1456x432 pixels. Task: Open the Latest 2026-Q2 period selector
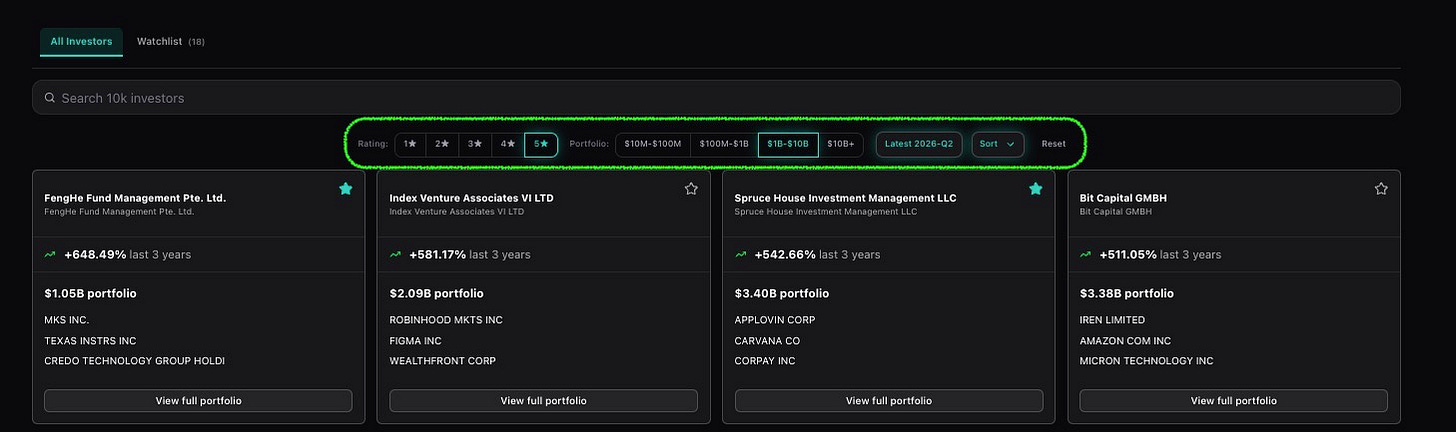919,144
